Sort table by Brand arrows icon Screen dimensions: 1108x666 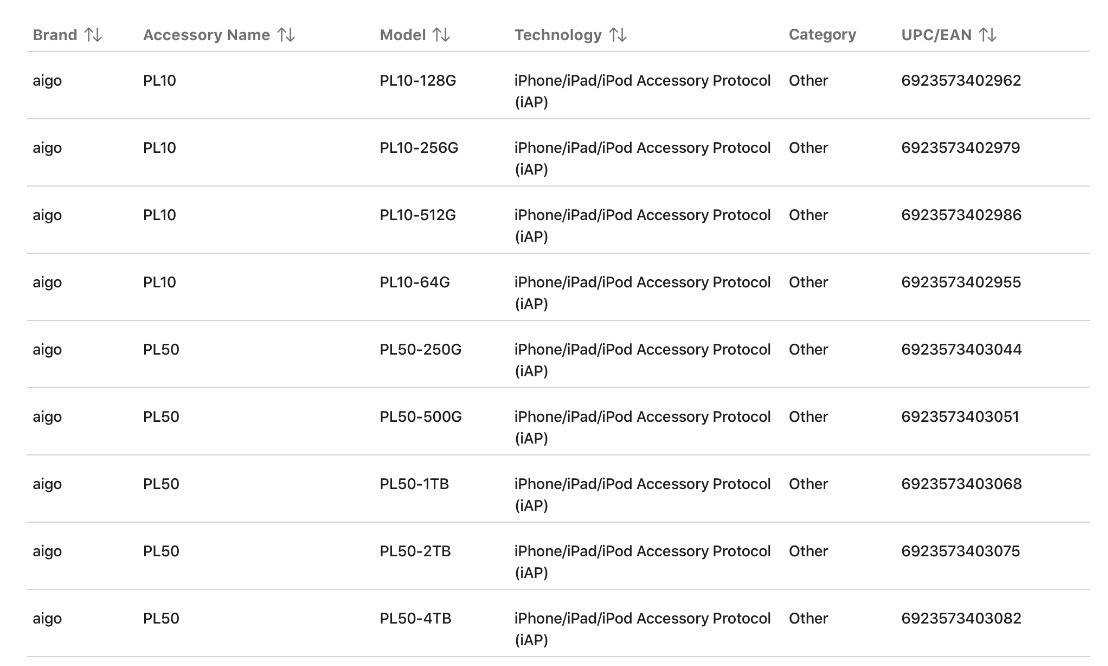(93, 35)
